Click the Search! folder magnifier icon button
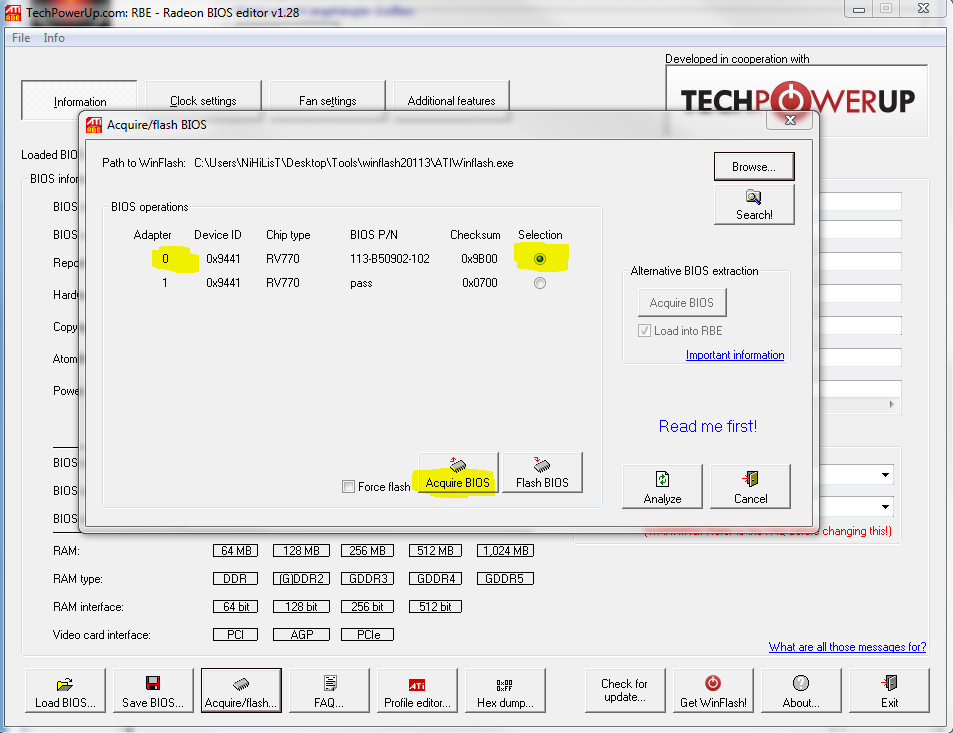953x733 pixels. click(754, 205)
